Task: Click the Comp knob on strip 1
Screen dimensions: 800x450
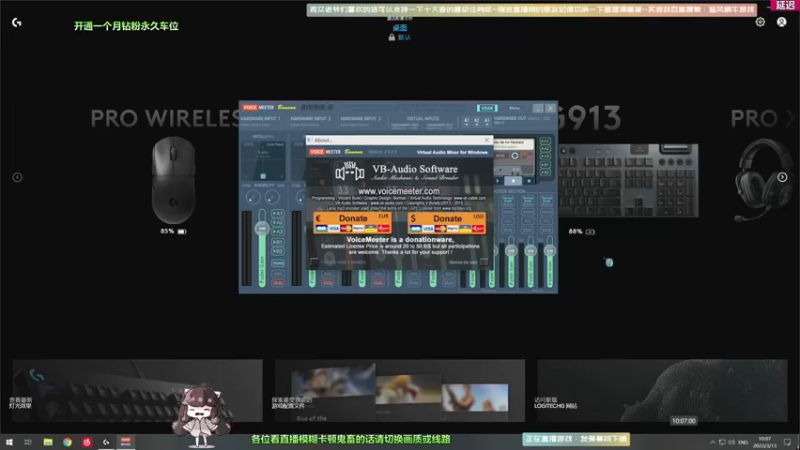Action: tap(252, 197)
